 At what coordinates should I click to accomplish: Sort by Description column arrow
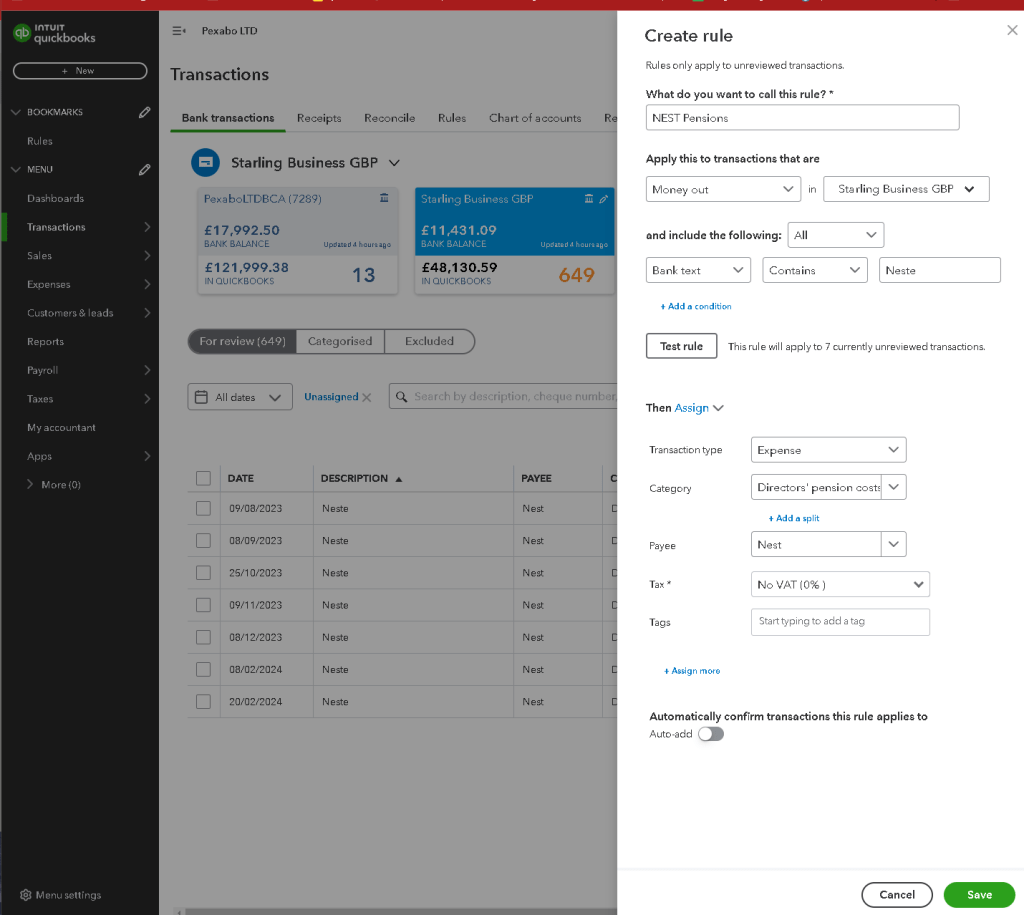coord(398,479)
